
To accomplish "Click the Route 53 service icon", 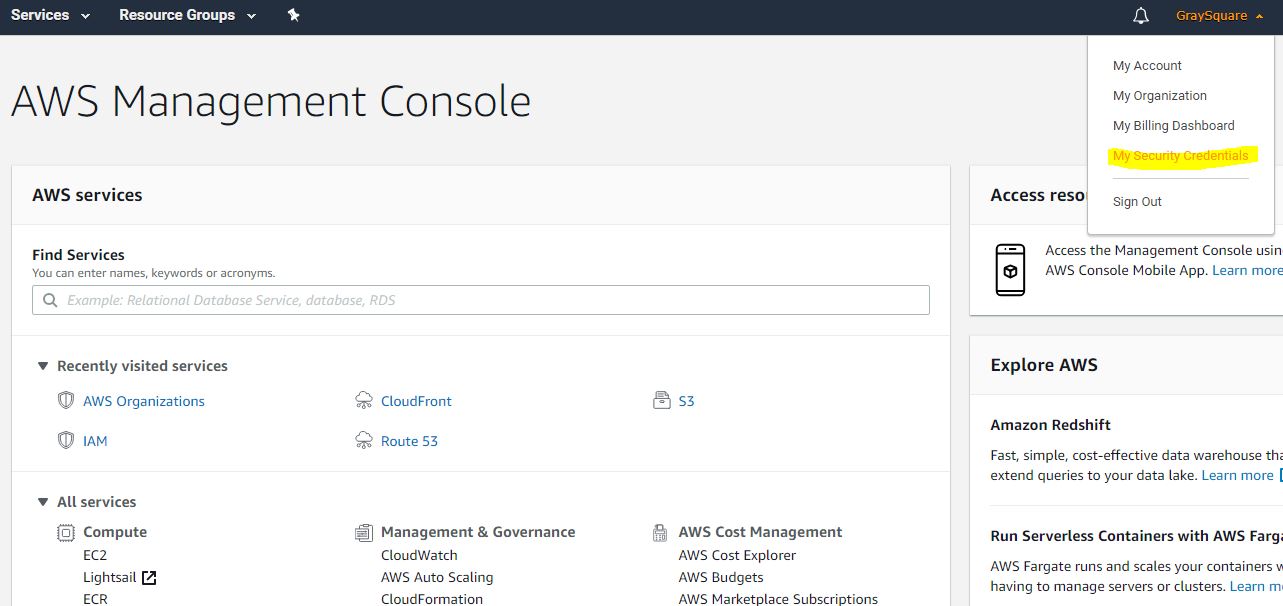I will tap(363, 440).
